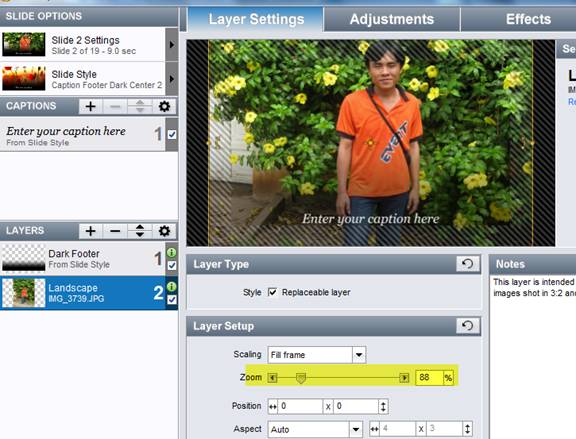Click green info icon on Landscape layer

tap(172, 287)
